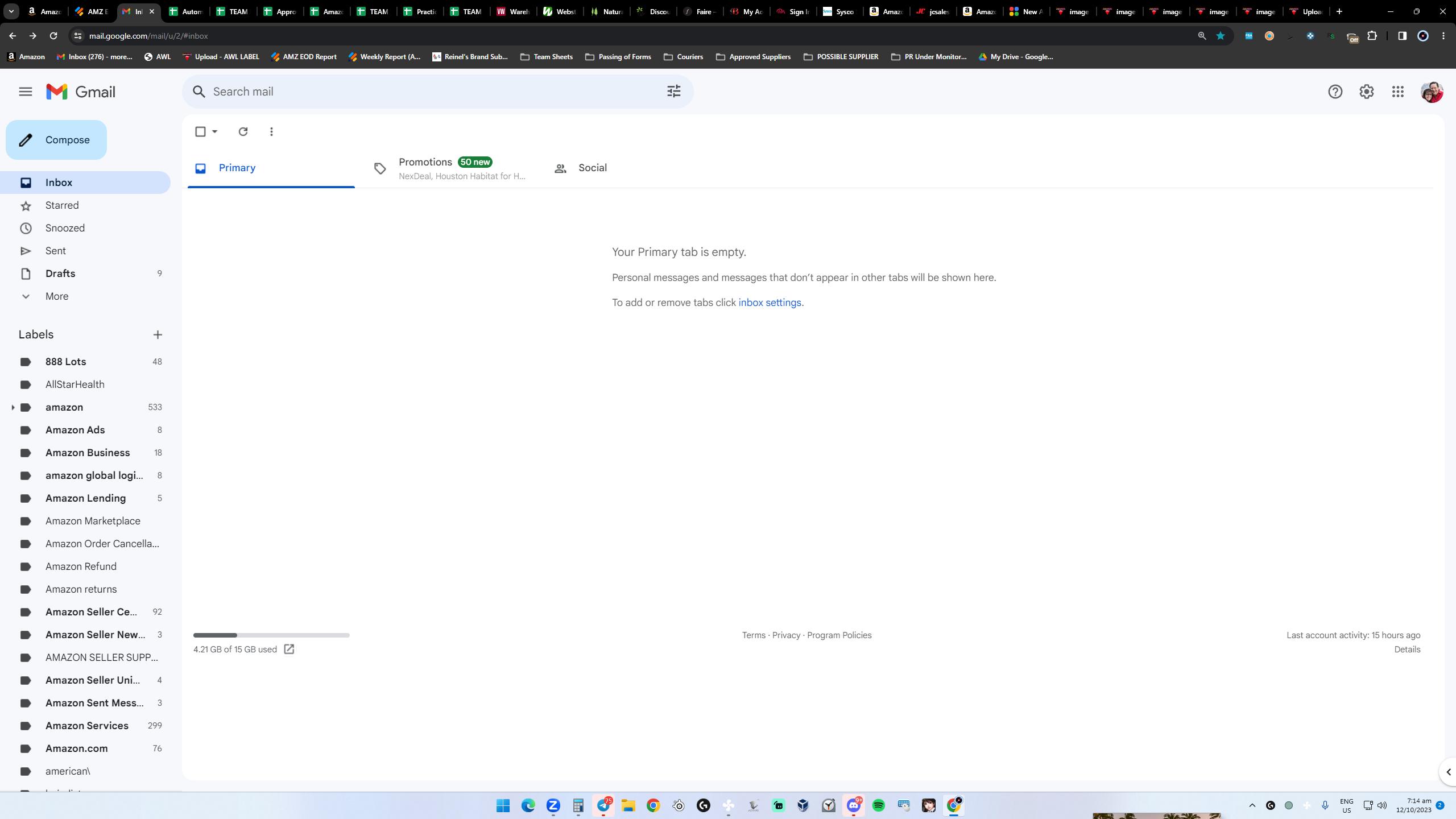Open the Team Sheets bookmark folder
This screenshot has height=819, width=1456.
(546, 57)
